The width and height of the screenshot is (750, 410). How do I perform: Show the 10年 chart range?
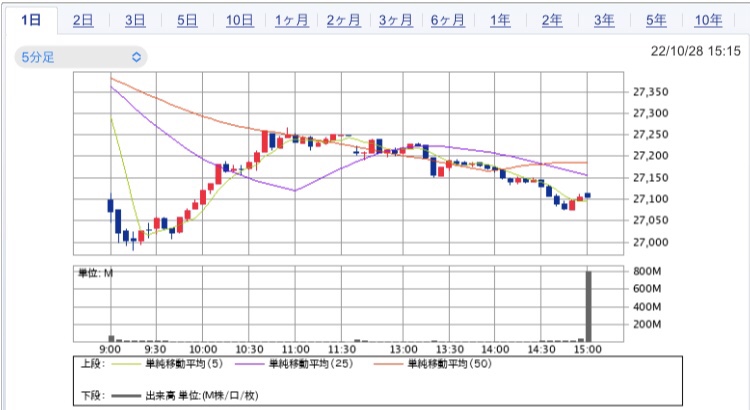tap(708, 21)
